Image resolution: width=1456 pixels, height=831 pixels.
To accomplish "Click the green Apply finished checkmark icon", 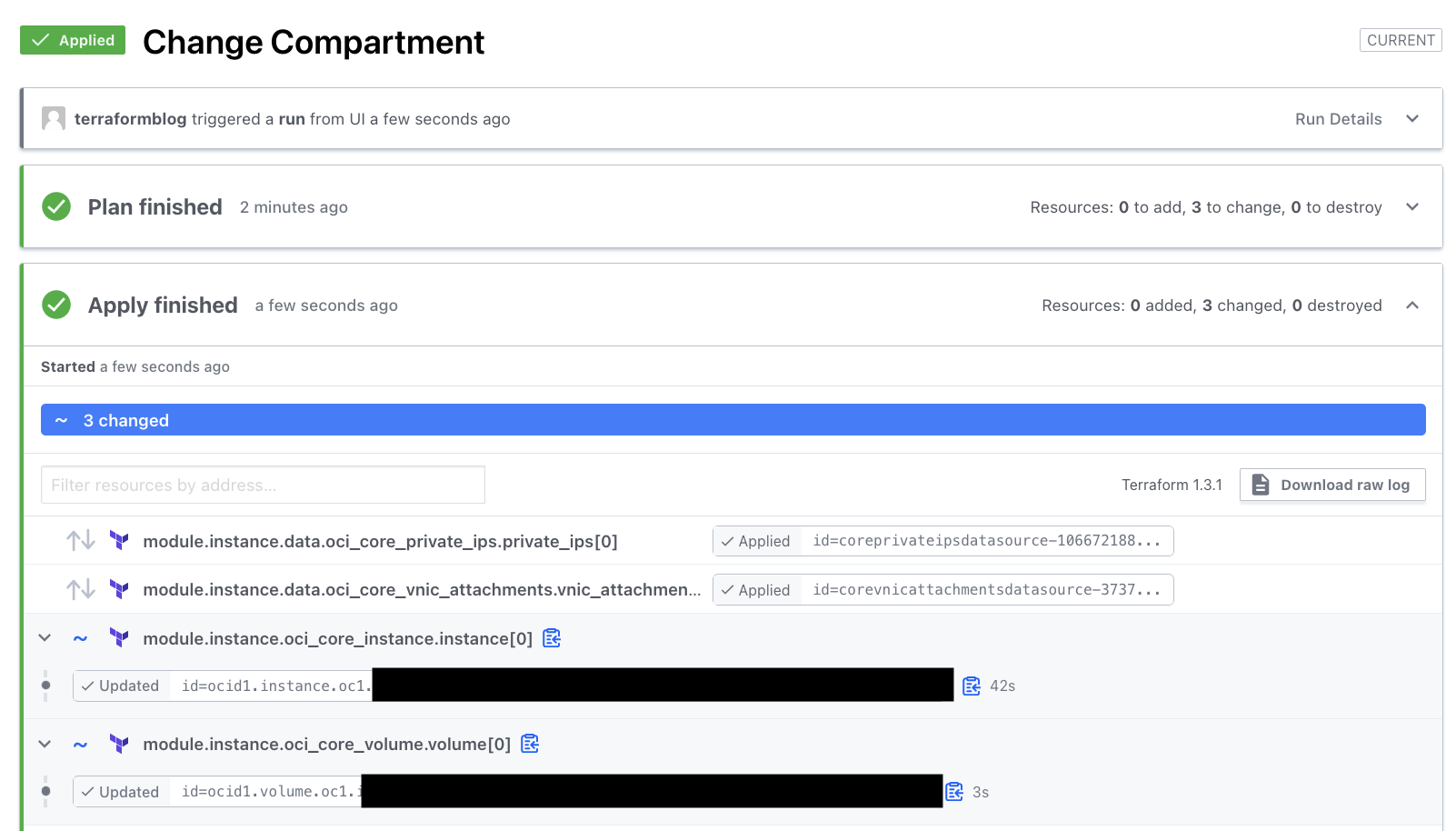I will 56,305.
